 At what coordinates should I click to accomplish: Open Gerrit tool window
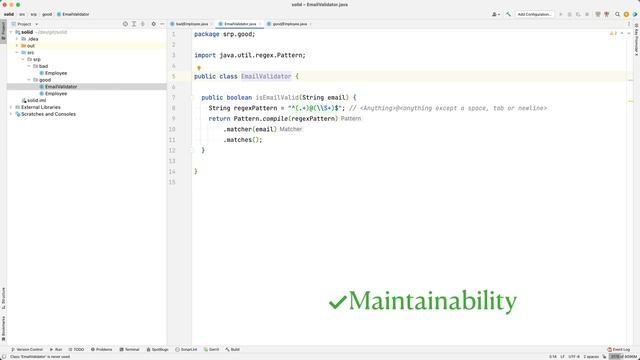pyautogui.click(x=211, y=349)
